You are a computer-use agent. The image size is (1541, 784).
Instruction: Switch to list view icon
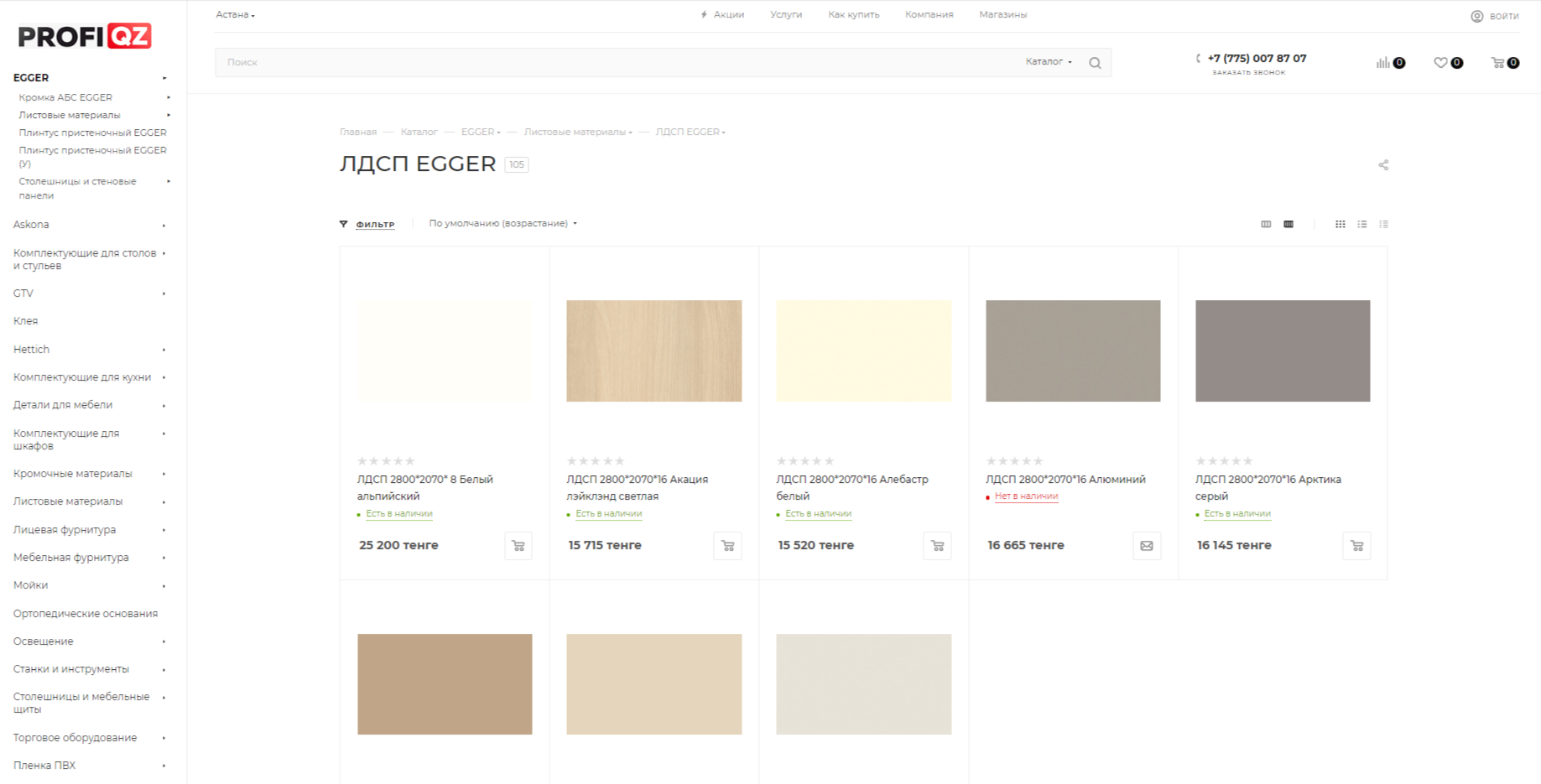[x=1362, y=224]
